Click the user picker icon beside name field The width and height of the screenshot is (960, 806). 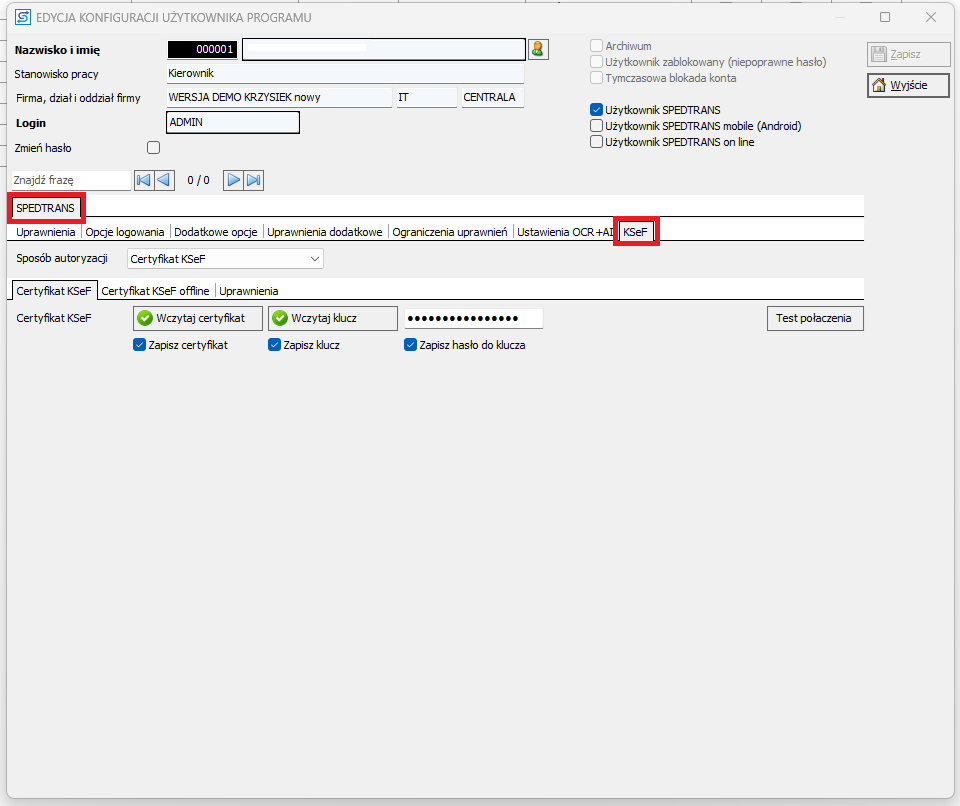point(538,49)
